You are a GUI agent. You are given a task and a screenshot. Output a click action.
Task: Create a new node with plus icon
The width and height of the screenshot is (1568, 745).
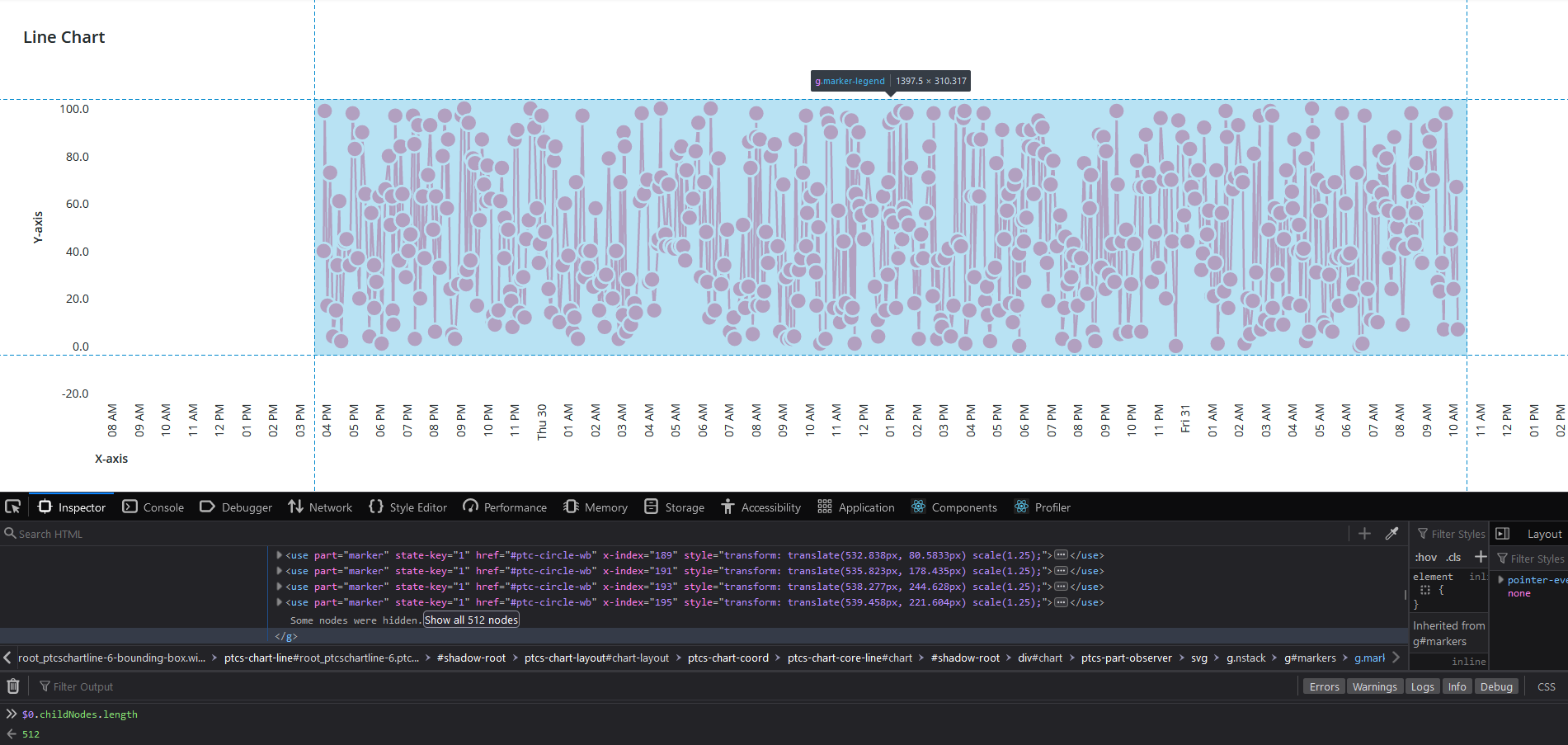click(x=1364, y=534)
